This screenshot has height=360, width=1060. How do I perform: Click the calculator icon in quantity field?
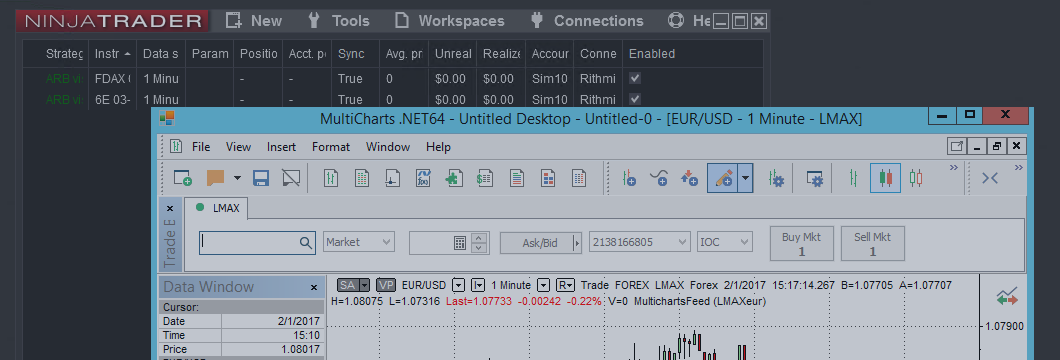[x=460, y=242]
